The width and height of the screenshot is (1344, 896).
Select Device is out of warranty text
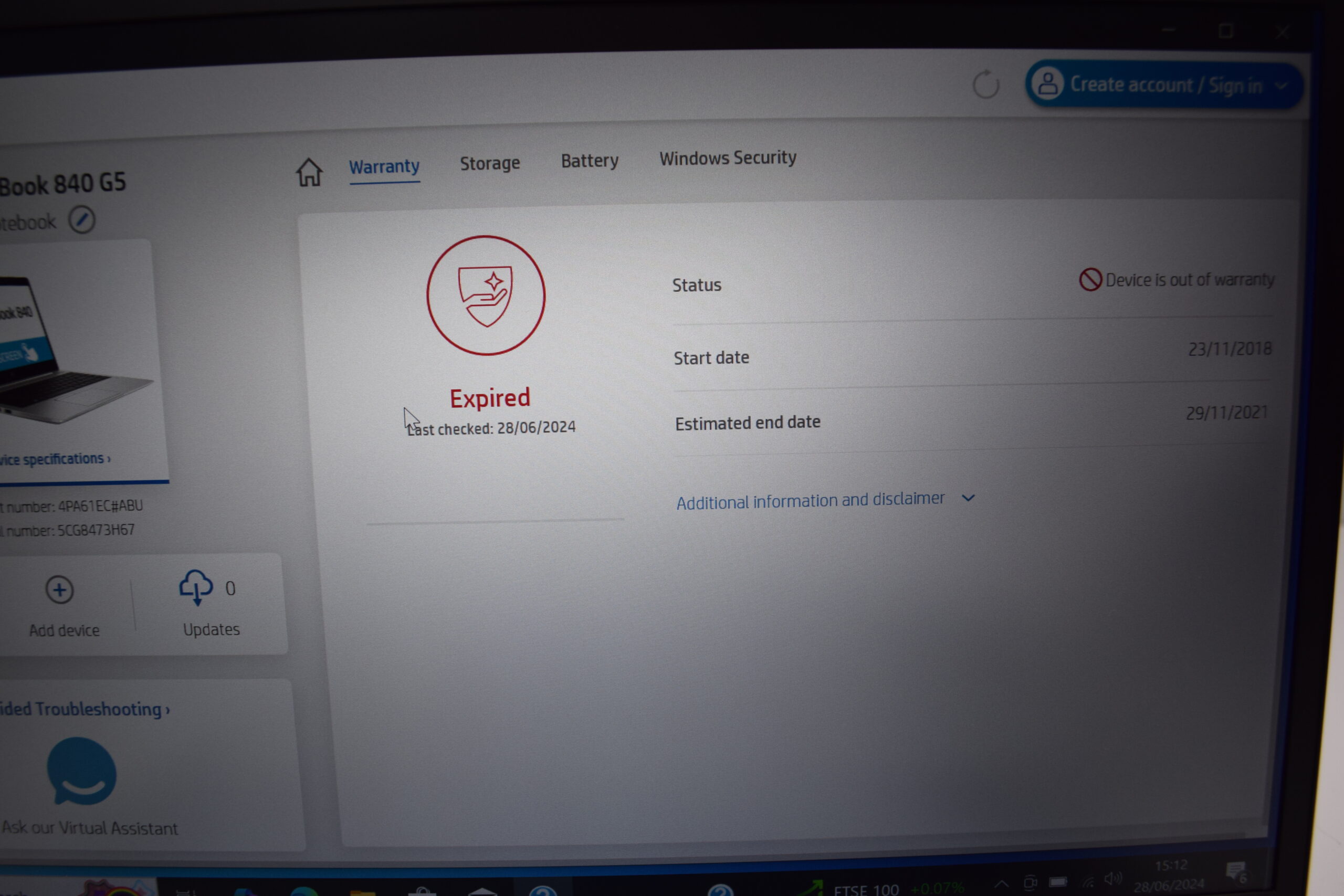1190,279
